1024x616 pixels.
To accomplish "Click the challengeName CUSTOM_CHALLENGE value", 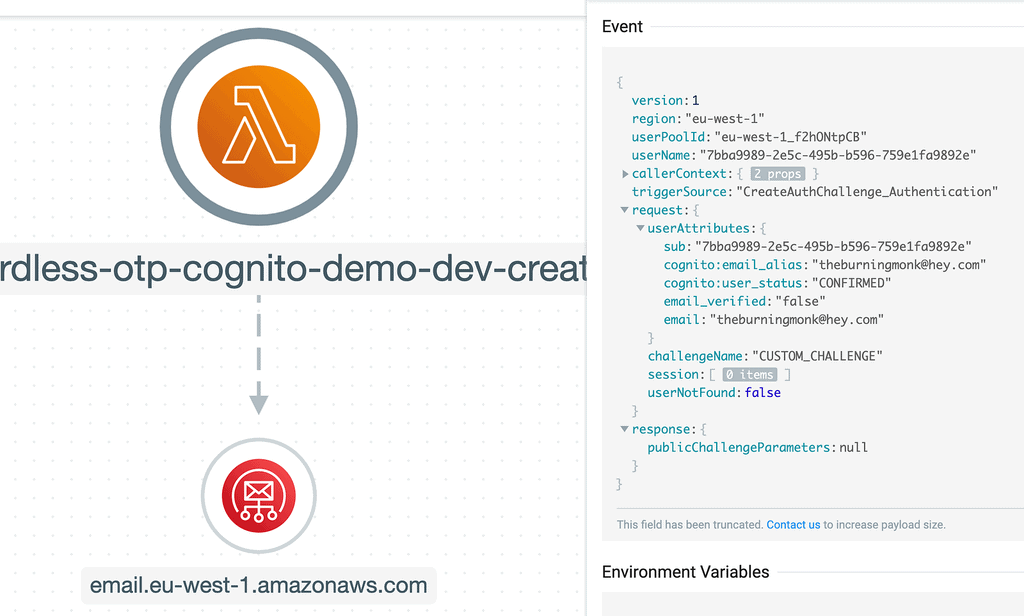I will (x=817, y=356).
